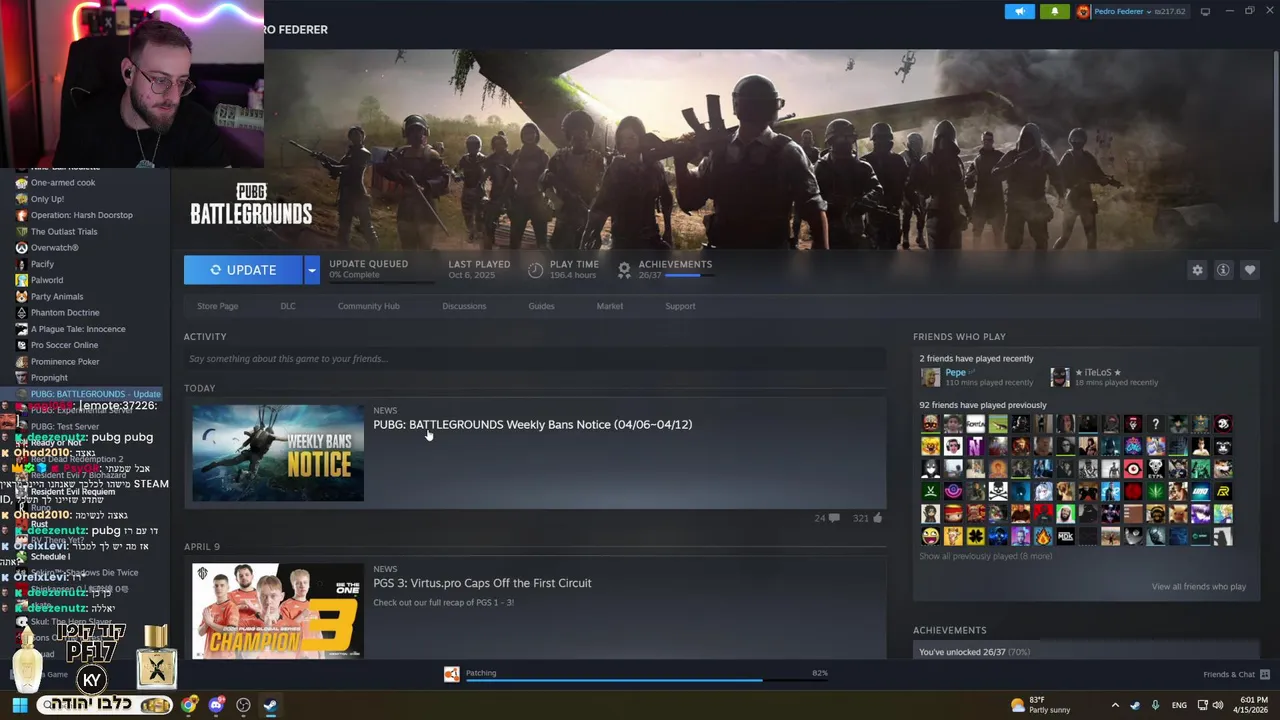Click the achievements progress bar under 26/37
This screenshot has width=1280, height=720.
click(688, 275)
